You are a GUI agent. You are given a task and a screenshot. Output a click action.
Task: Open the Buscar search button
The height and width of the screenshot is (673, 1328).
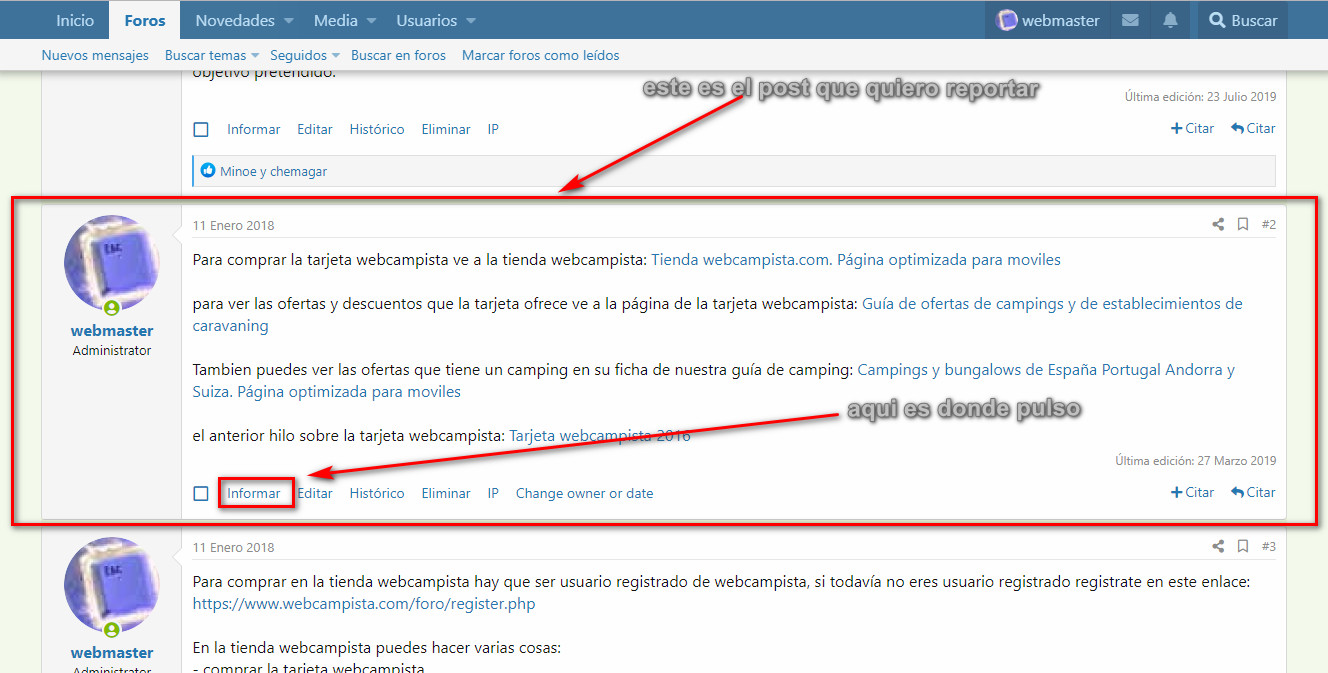[x=1243, y=20]
